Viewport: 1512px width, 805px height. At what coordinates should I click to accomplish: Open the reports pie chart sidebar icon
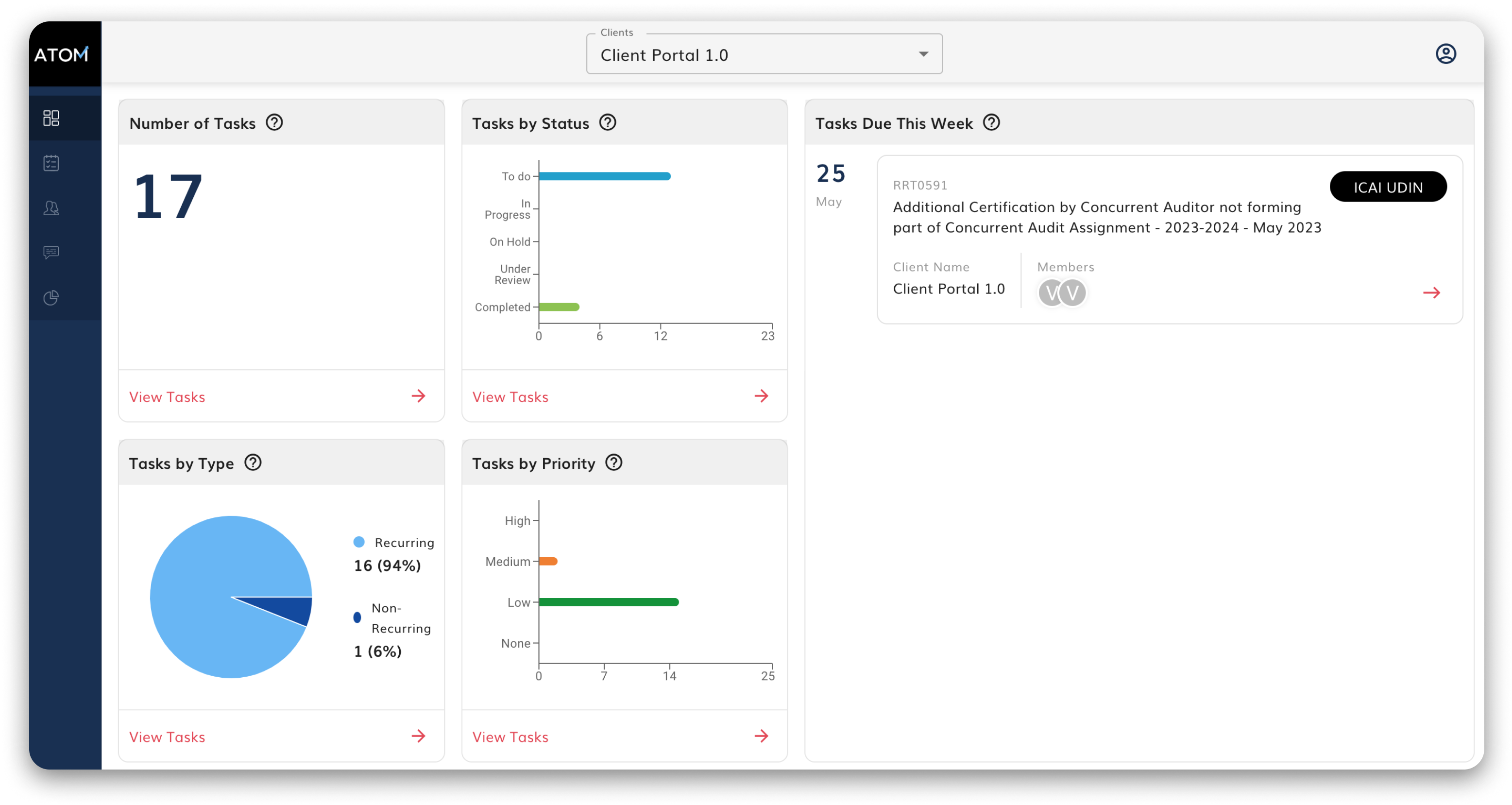[51, 298]
